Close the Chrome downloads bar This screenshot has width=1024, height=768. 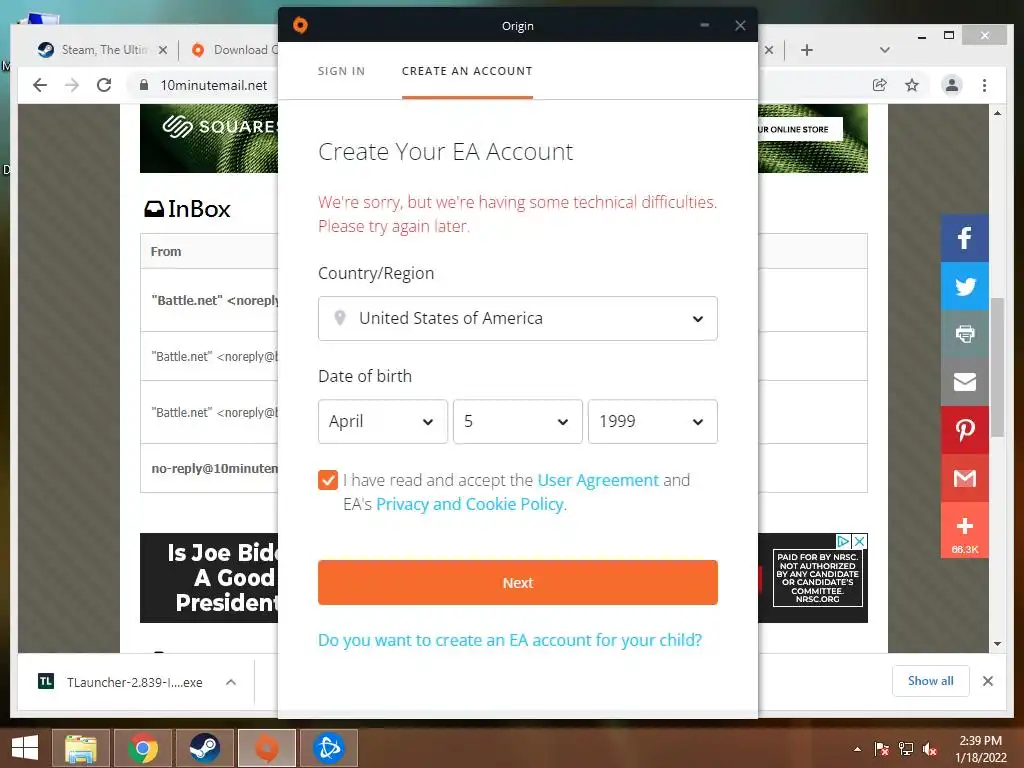click(988, 681)
